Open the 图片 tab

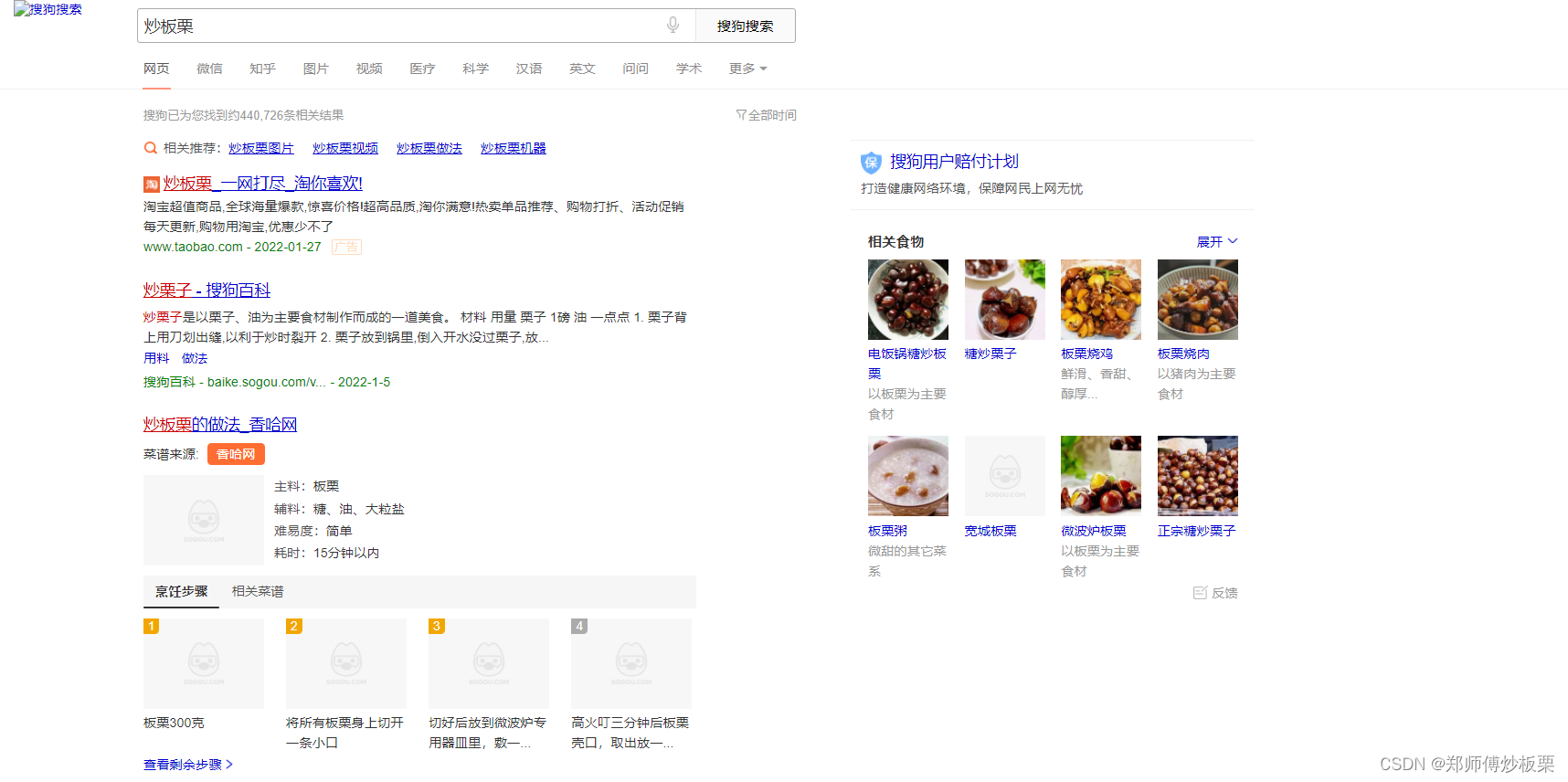tap(315, 69)
